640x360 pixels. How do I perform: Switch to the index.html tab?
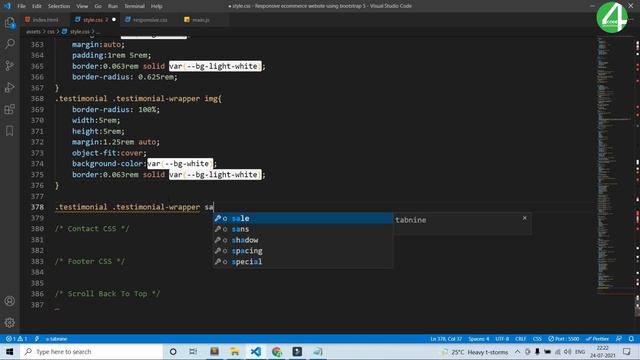coord(44,20)
